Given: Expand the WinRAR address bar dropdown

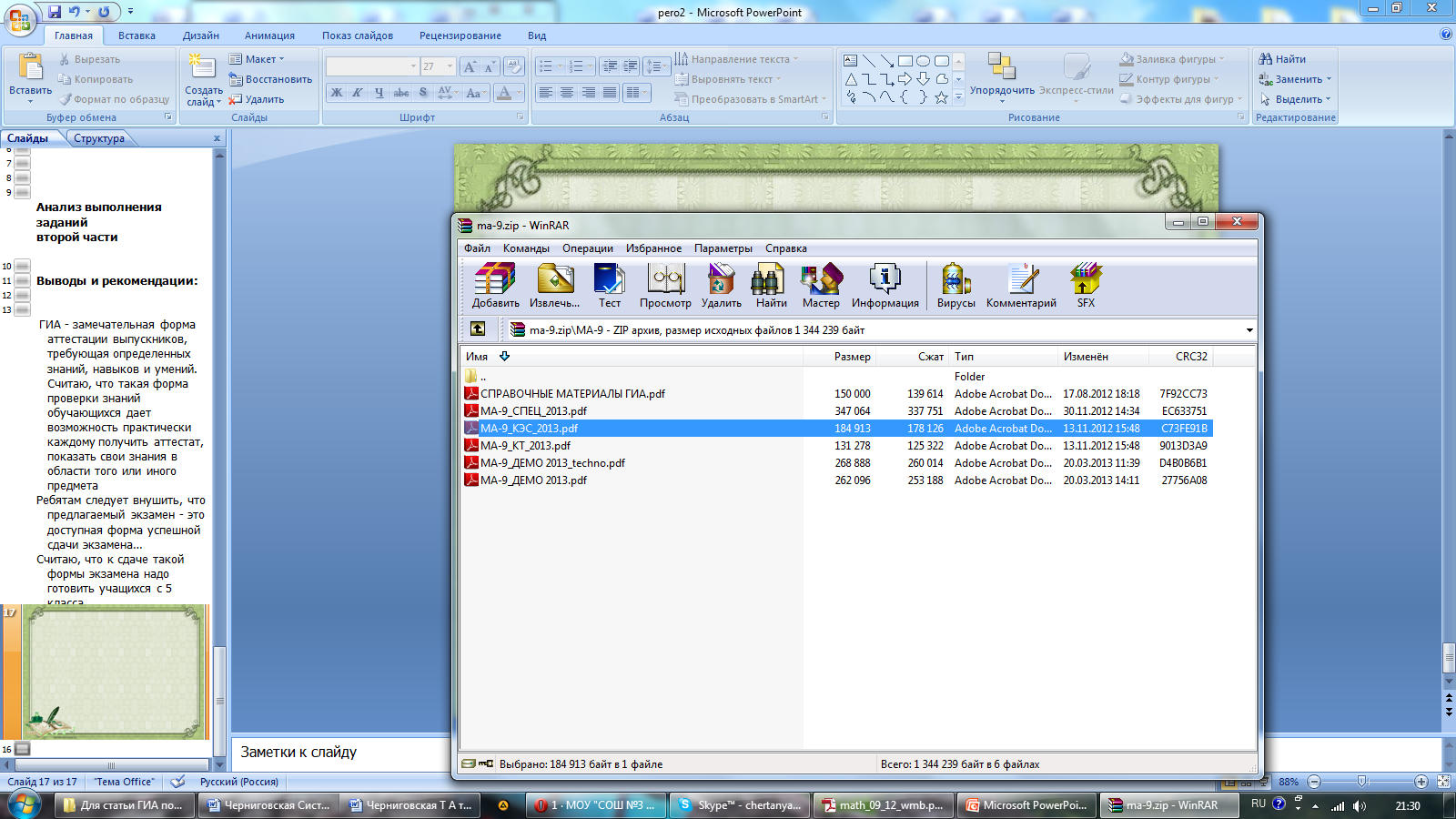Looking at the screenshot, I should [1249, 330].
